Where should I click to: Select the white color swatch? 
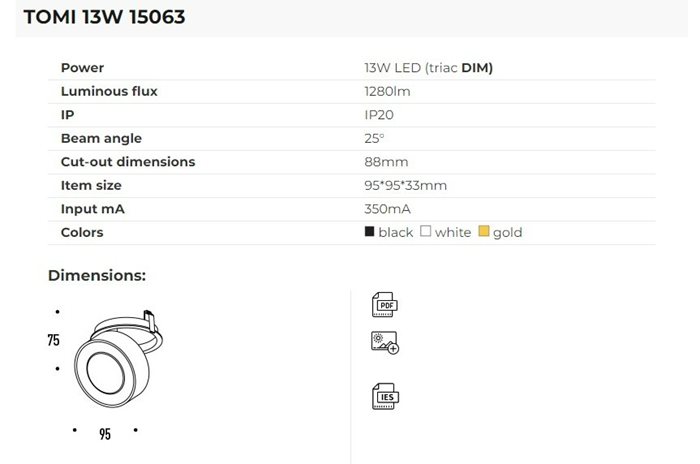tap(425, 232)
